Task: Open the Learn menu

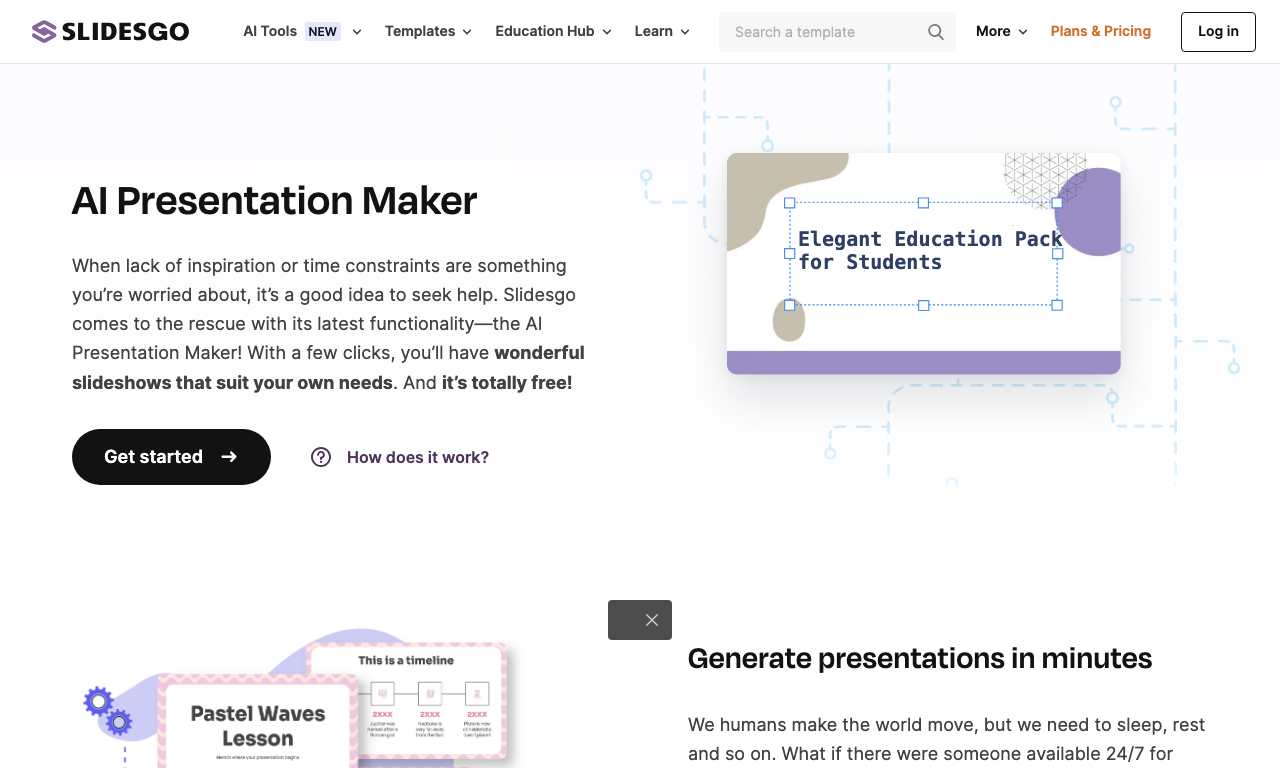Action: [662, 32]
